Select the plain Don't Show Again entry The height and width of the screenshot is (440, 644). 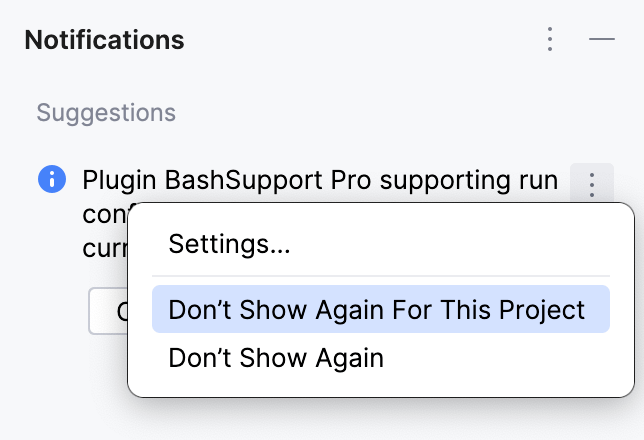click(276, 358)
